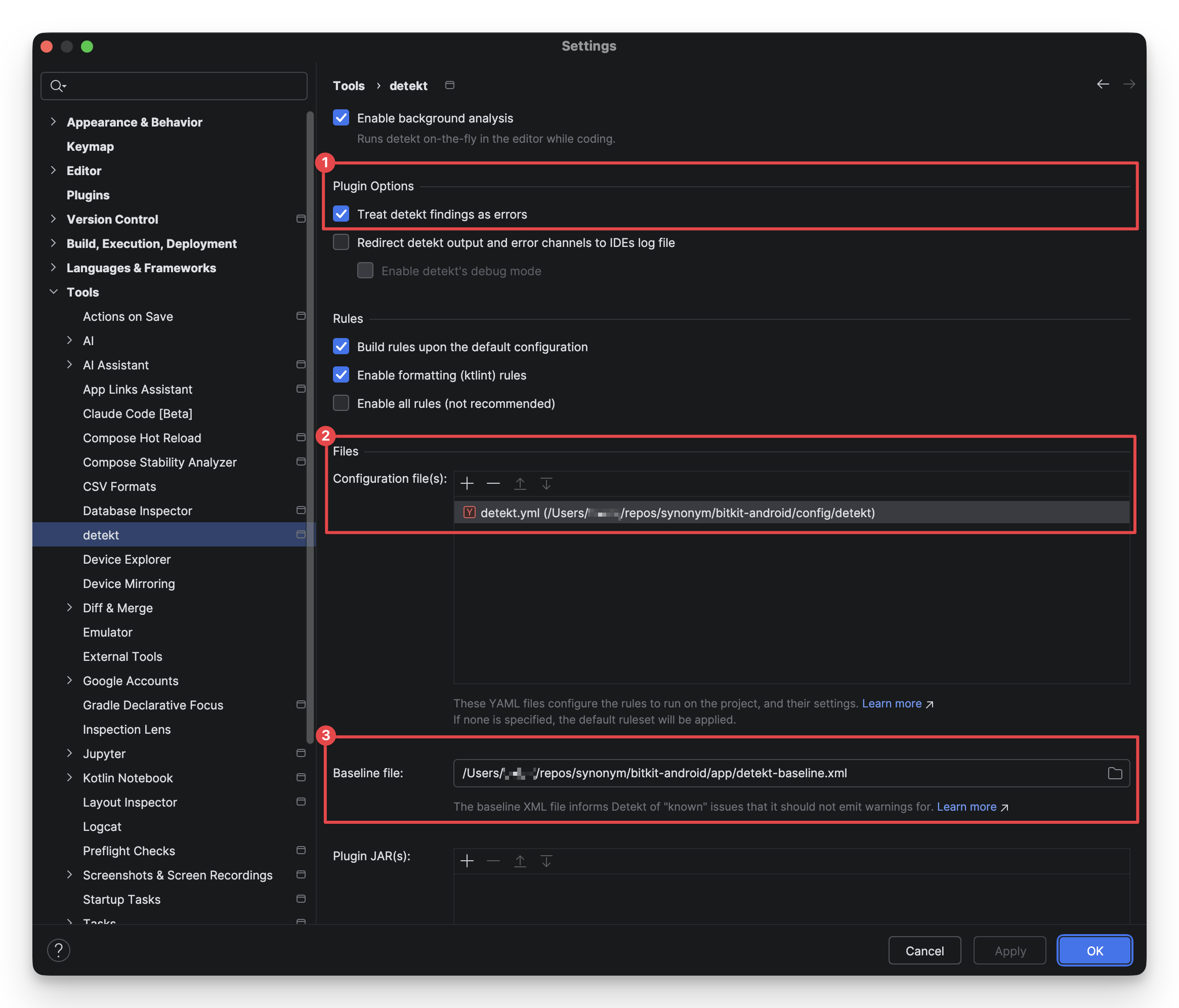This screenshot has width=1179, height=1008.
Task: Uncheck Treat detekt findings as errors
Action: pos(341,214)
